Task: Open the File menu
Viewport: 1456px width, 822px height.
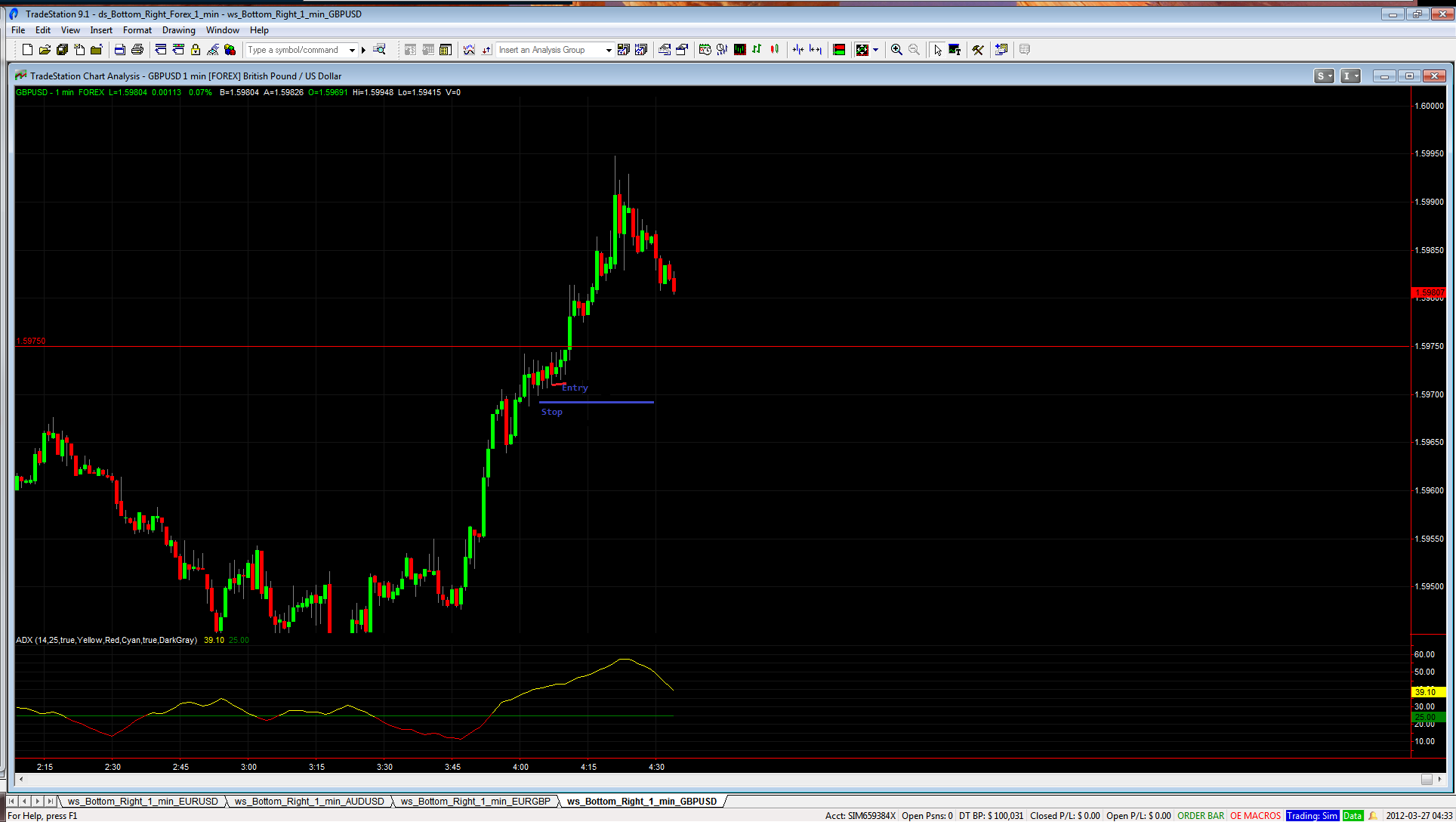Action: (x=18, y=30)
